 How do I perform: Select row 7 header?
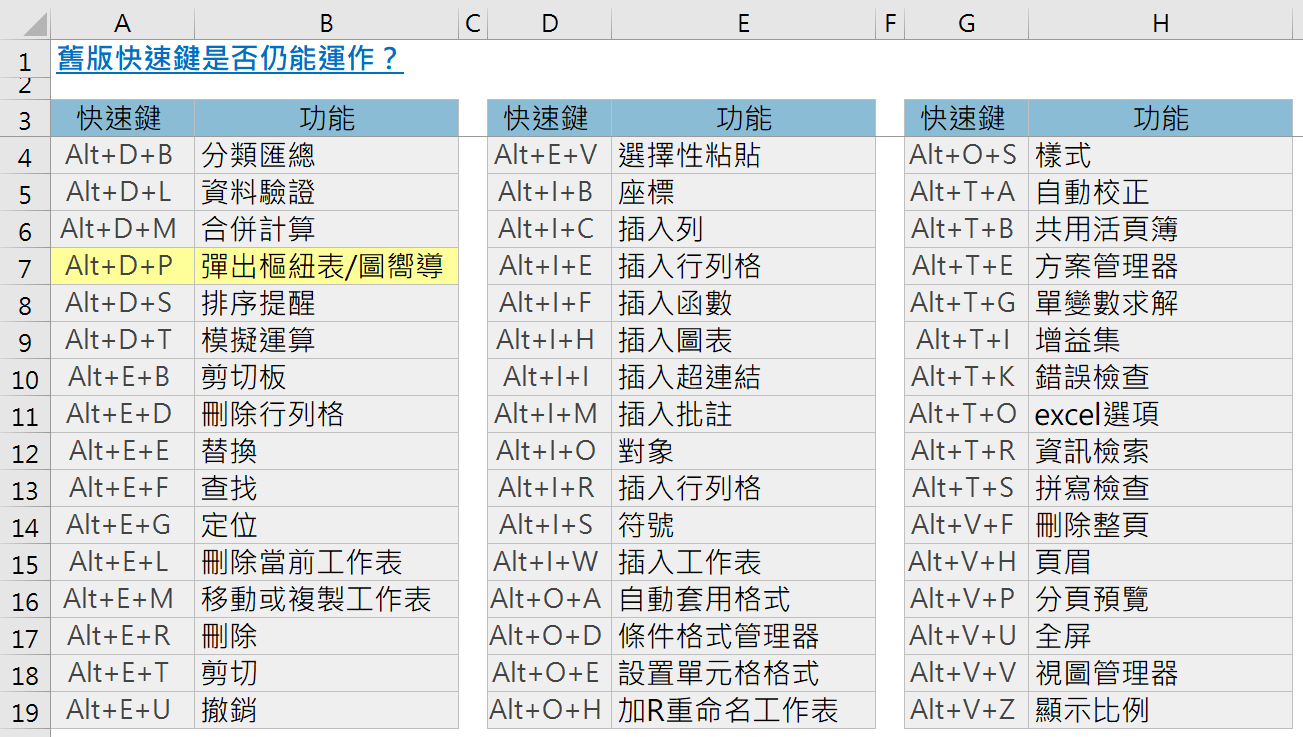click(25, 268)
